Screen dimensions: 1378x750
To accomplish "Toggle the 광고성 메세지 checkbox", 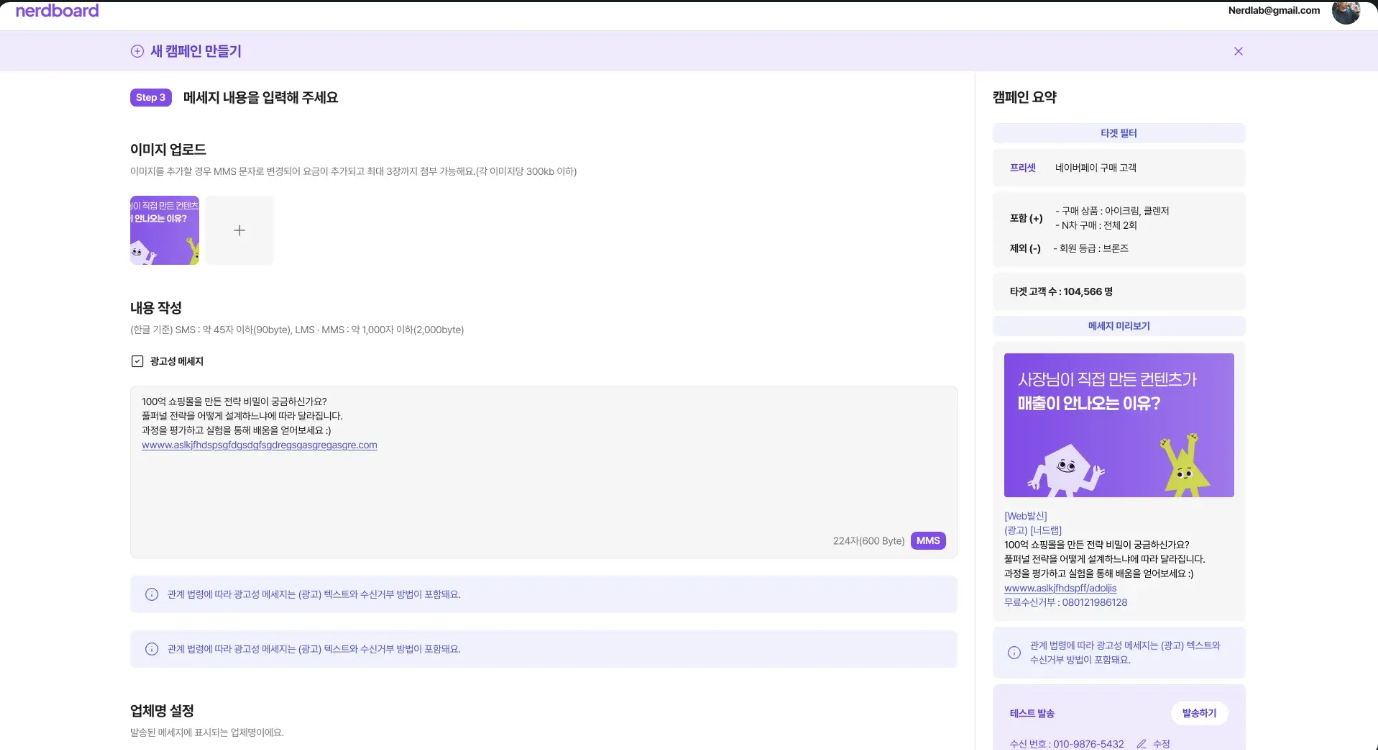I will pyautogui.click(x=137, y=361).
